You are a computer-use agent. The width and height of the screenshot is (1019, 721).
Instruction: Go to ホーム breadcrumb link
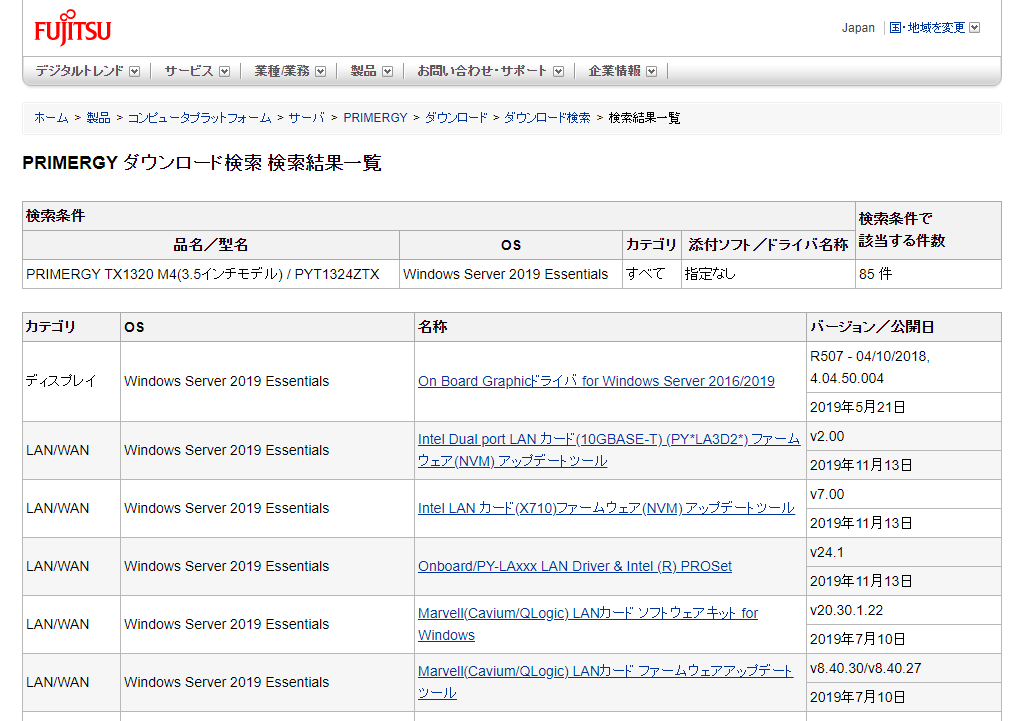point(51,118)
